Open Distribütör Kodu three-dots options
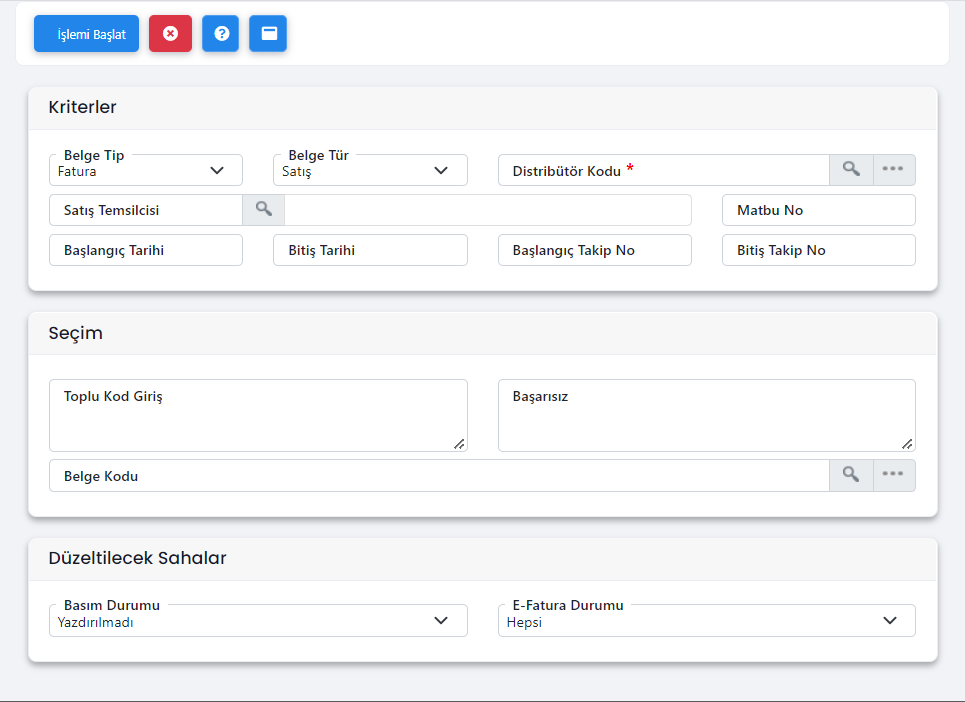Screen dimensions: 965x702 tap(894, 169)
